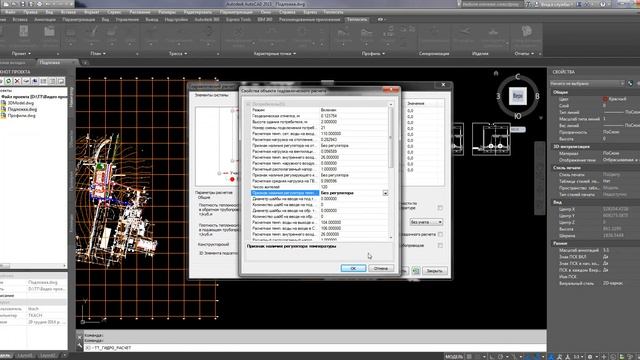
Task: Click the ViewCube top face
Action: (517, 96)
